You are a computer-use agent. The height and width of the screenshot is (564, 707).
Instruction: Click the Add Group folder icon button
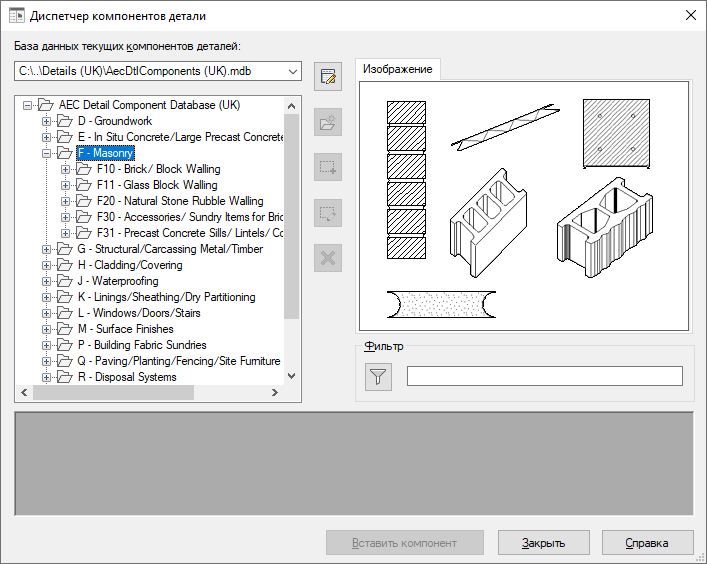tap(328, 122)
